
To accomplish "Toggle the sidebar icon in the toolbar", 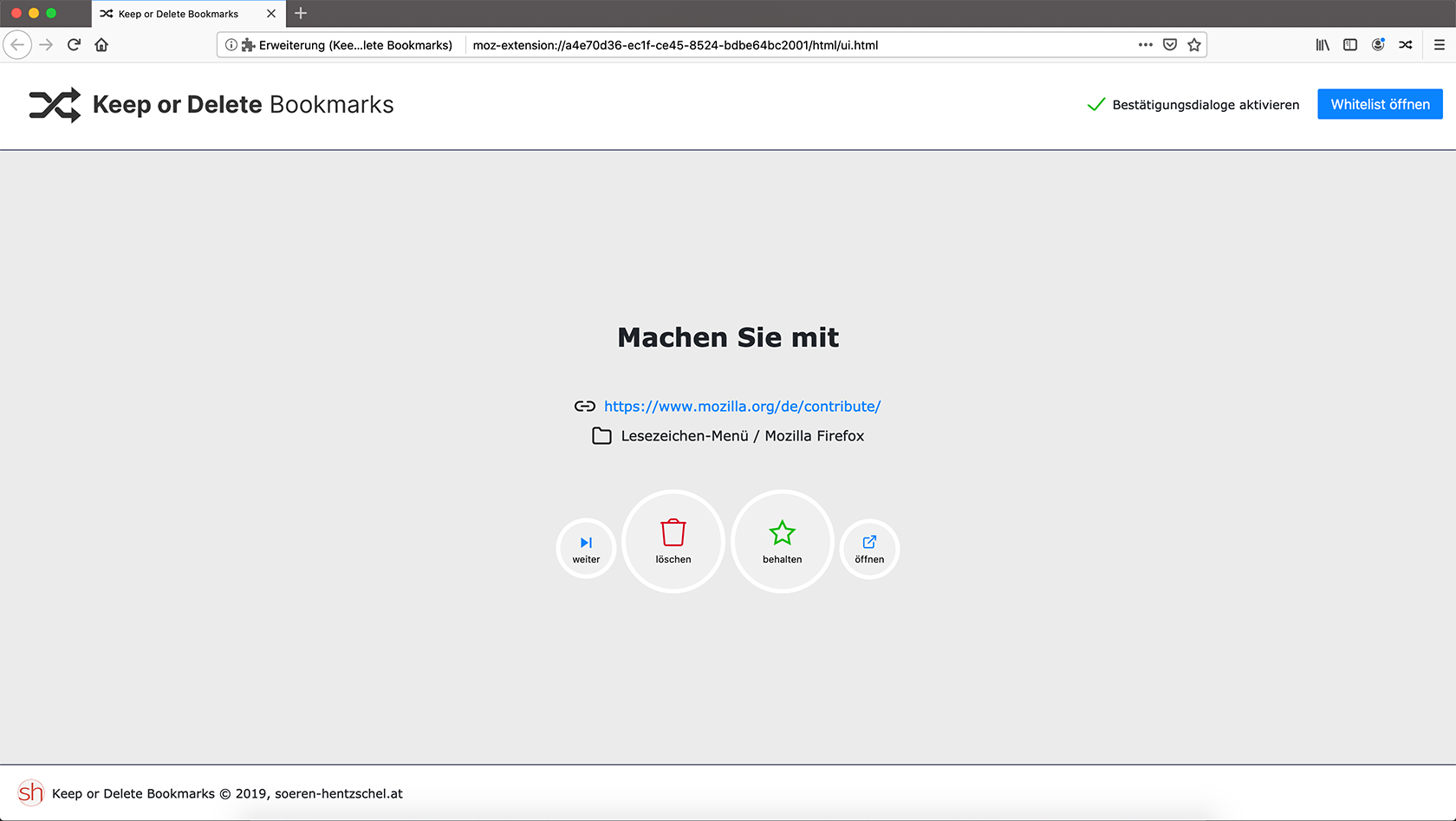I will point(1350,44).
